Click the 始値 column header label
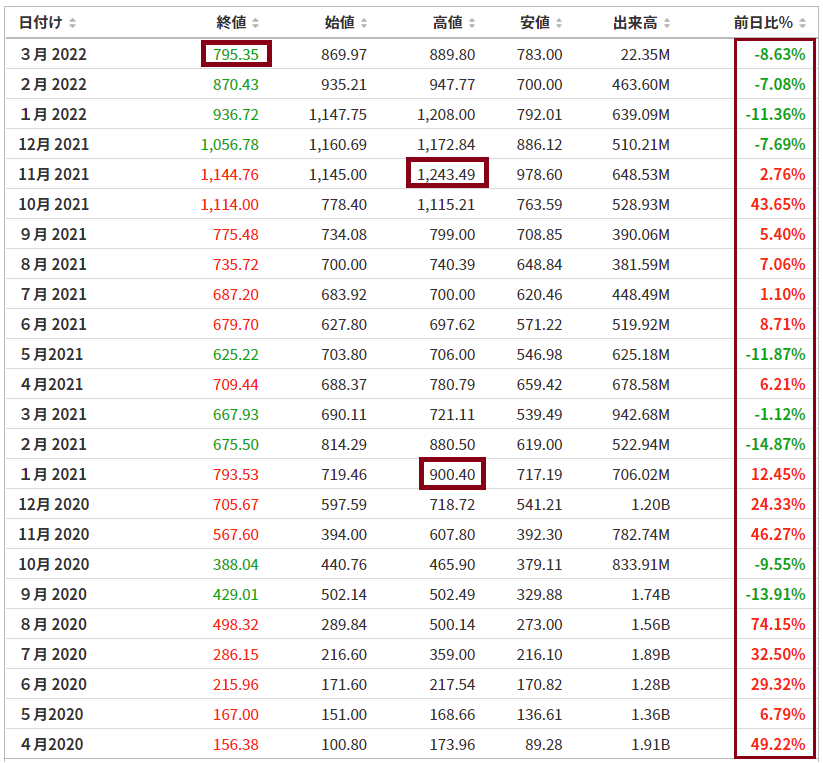Image resolution: width=823 pixels, height=763 pixels. point(340,23)
